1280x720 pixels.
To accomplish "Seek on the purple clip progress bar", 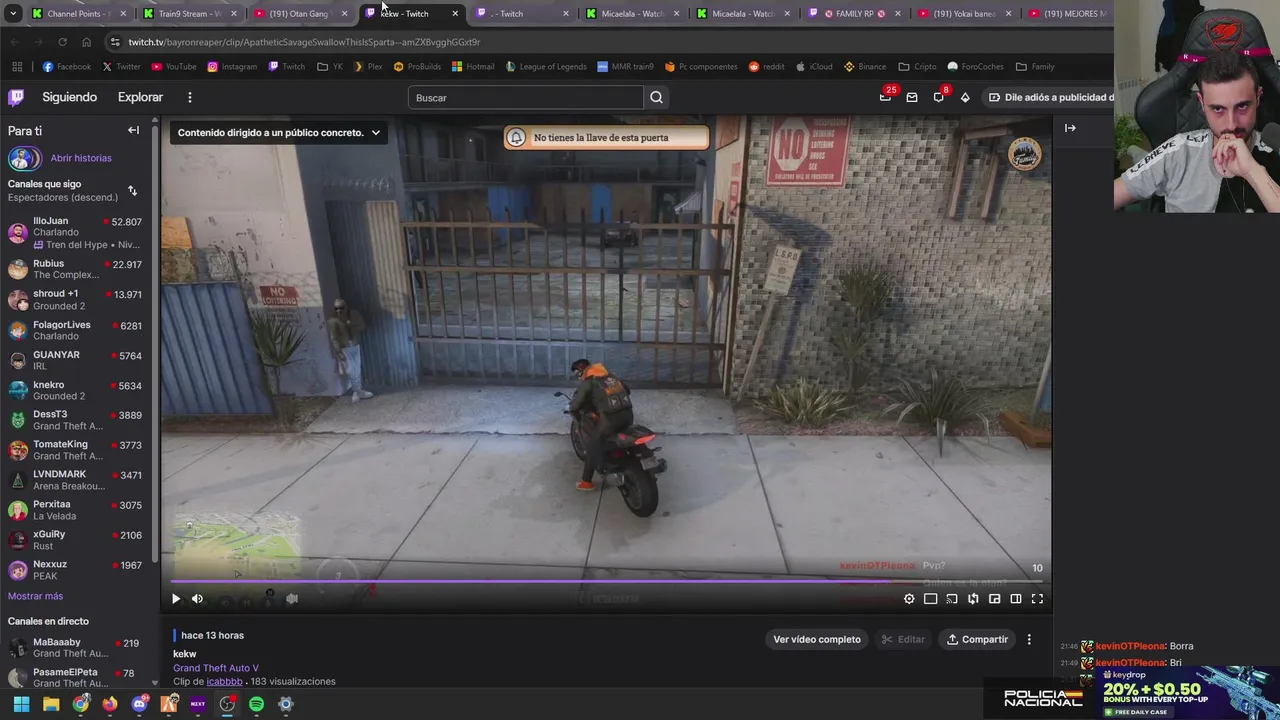I will click(605, 581).
